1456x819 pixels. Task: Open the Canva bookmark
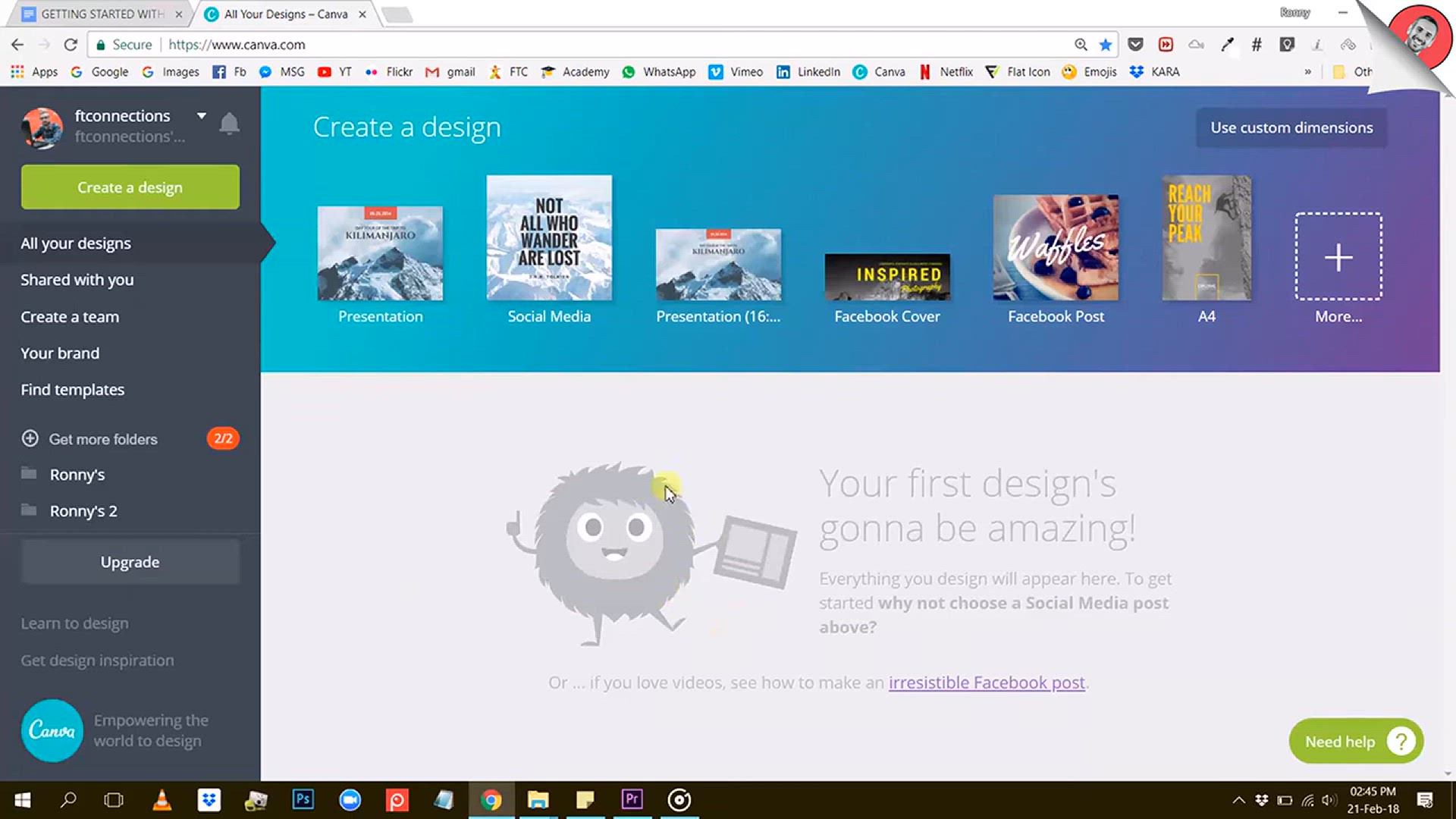[x=879, y=72]
